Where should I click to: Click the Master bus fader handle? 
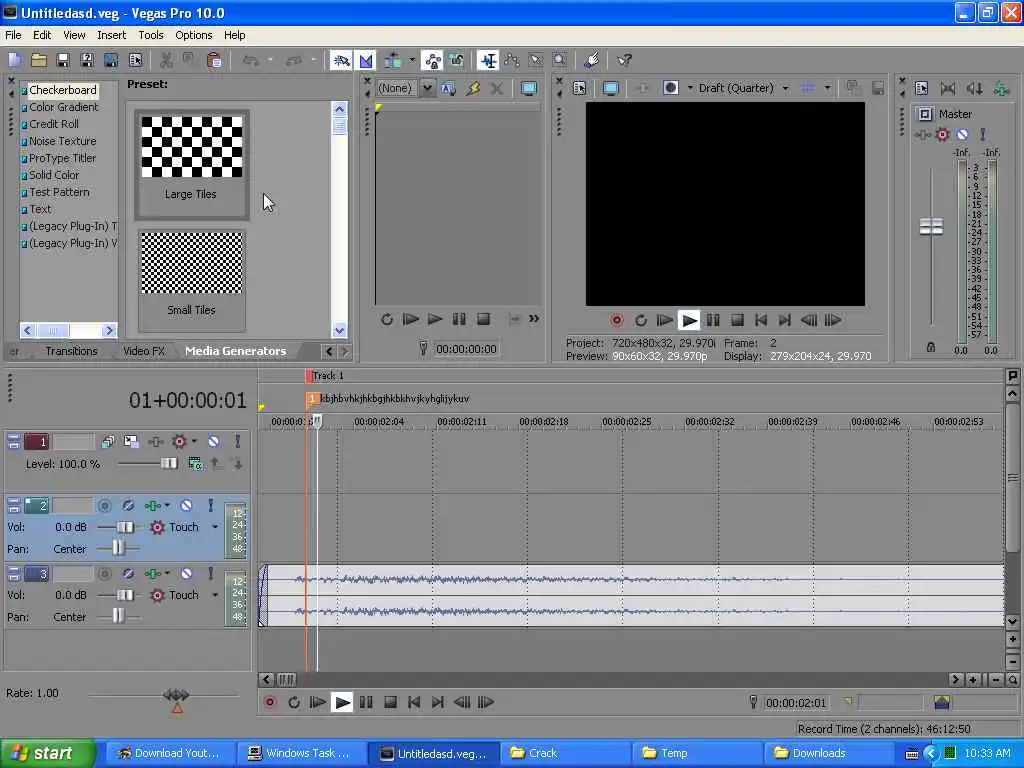931,227
